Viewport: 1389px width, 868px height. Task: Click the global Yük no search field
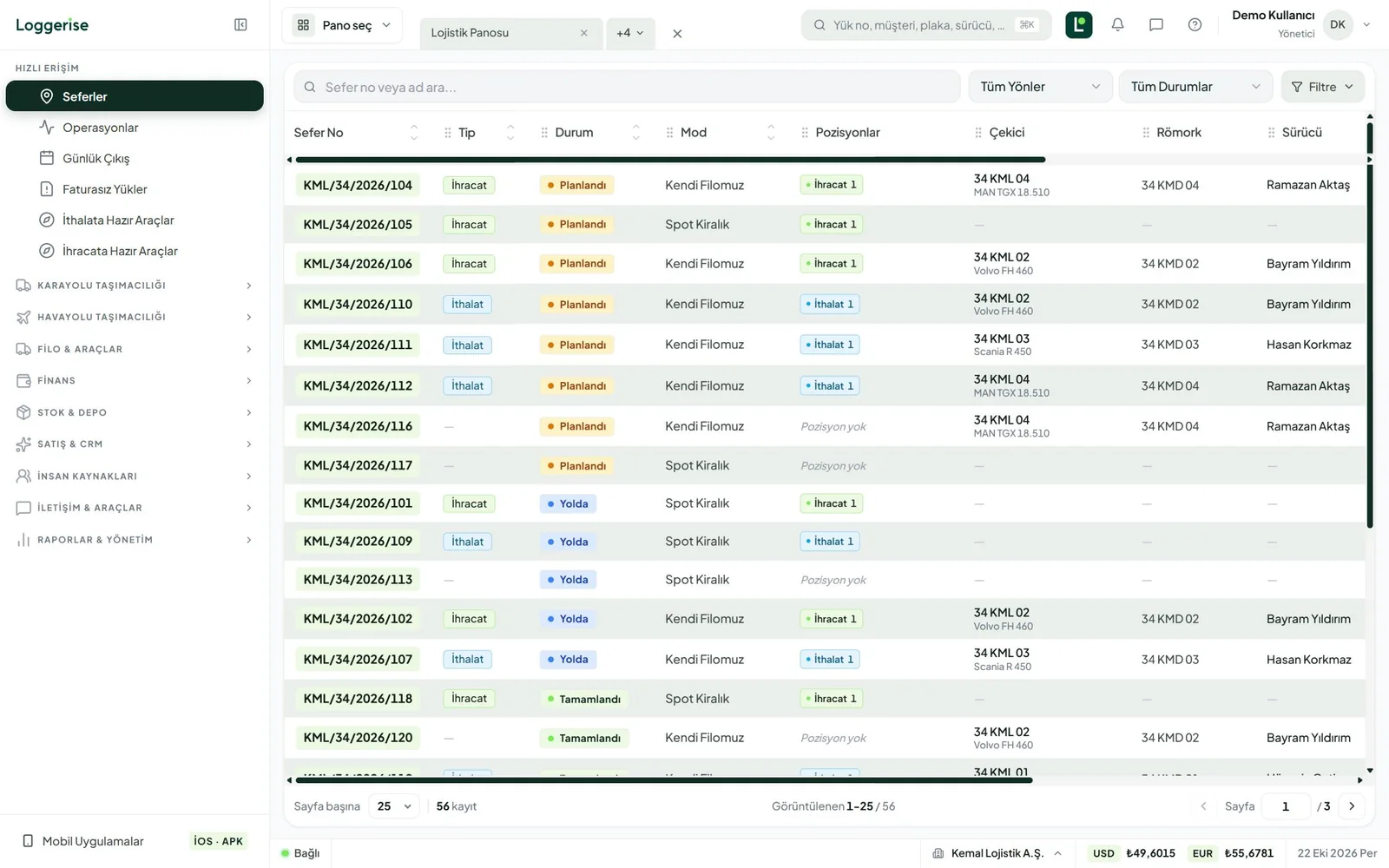(x=926, y=25)
